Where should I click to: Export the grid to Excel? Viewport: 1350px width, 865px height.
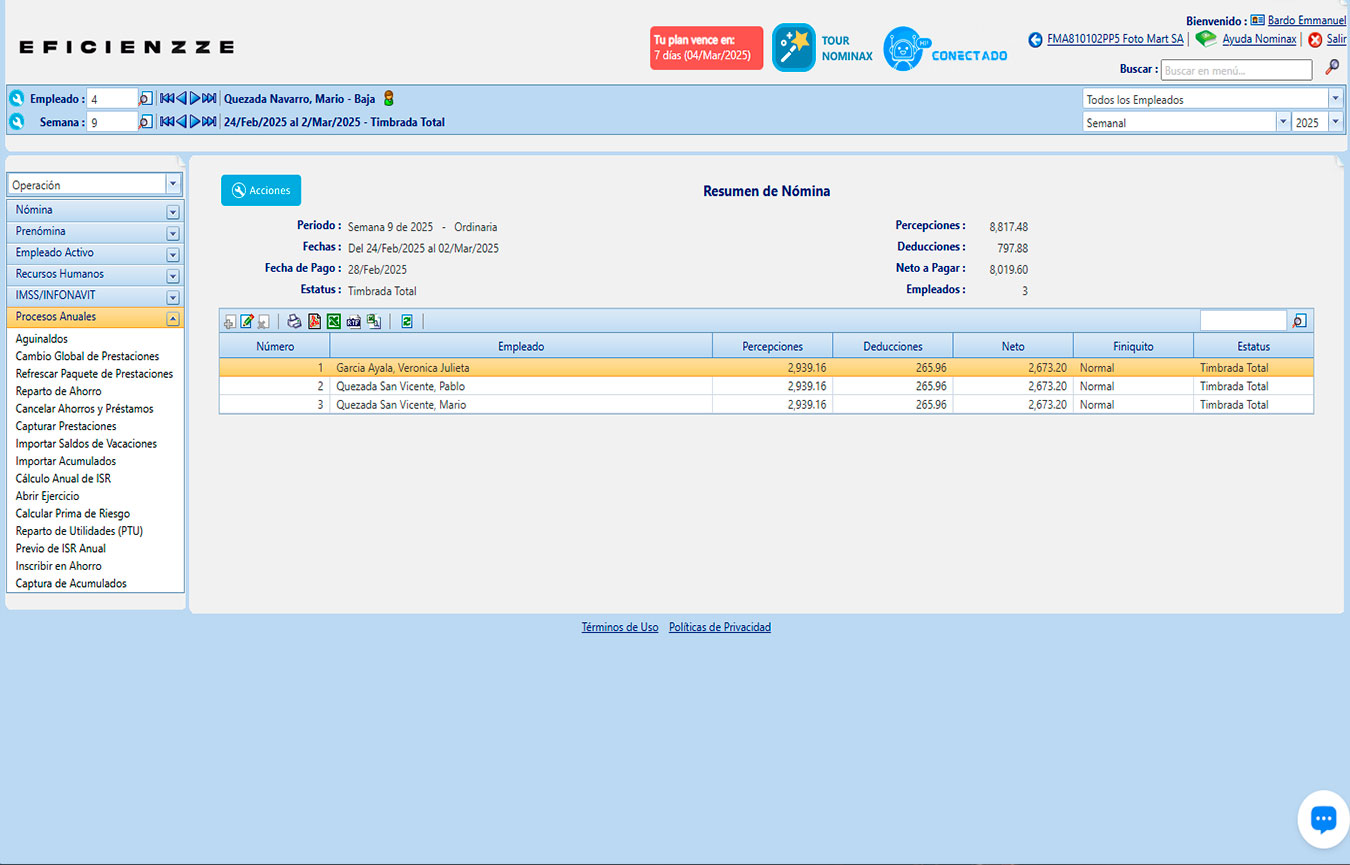click(334, 321)
